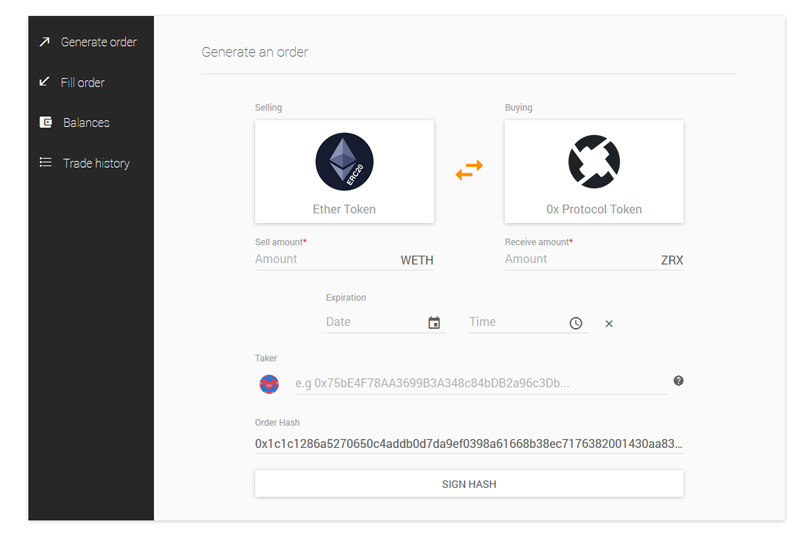808x539 pixels.
Task: Click the Sell amount label
Action: 280,242
